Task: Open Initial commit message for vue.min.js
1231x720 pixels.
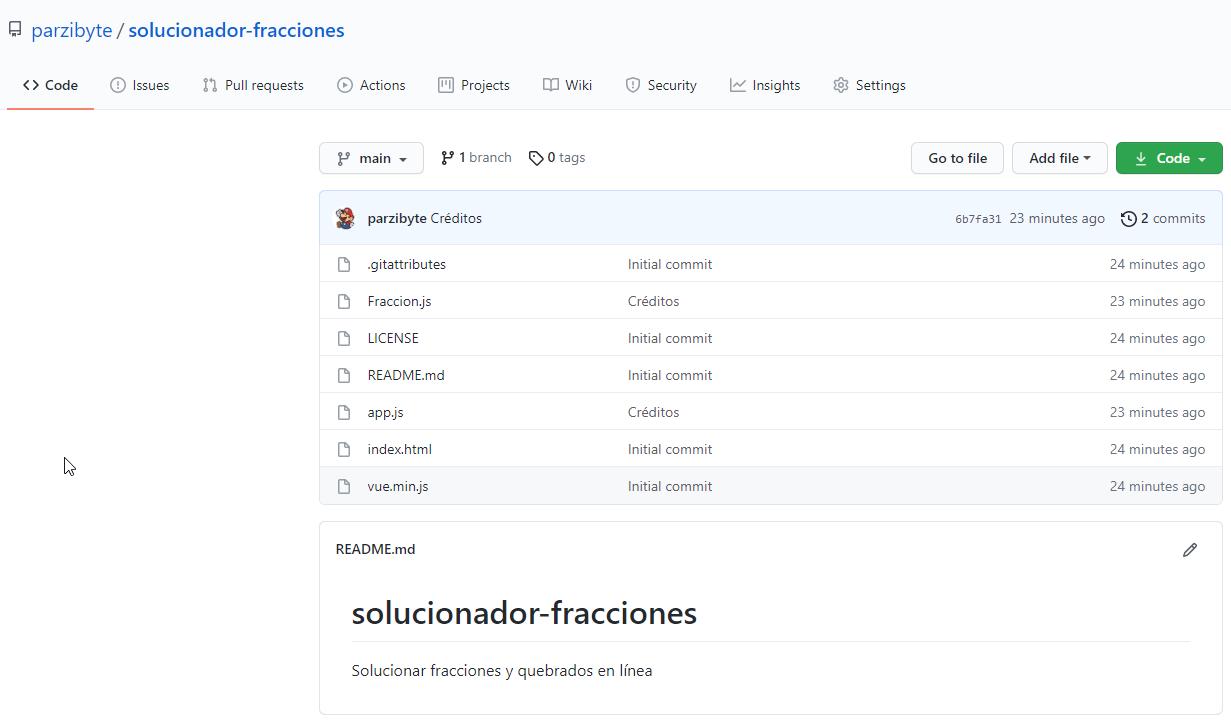Action: point(670,486)
